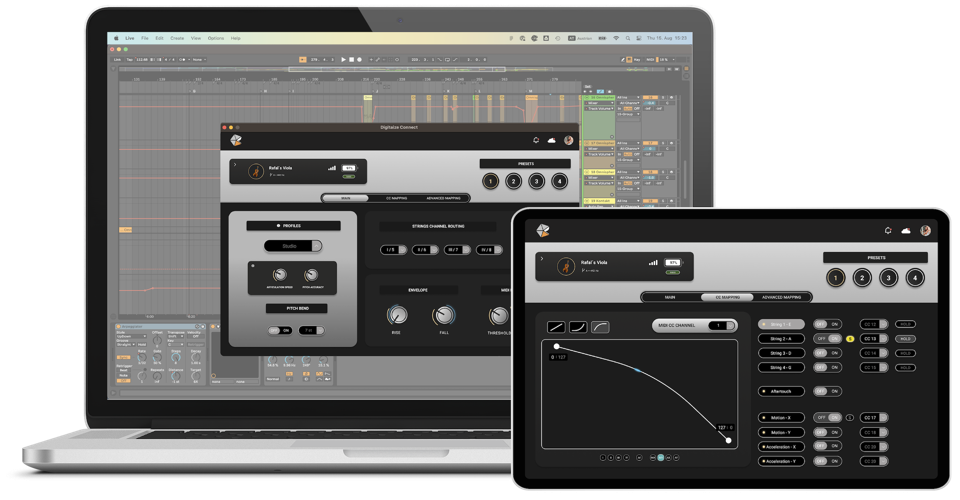Toggle the Pitch Bend OFF/ON switch
Image resolution: width=960 pixels, height=500 pixels.
pos(279,330)
